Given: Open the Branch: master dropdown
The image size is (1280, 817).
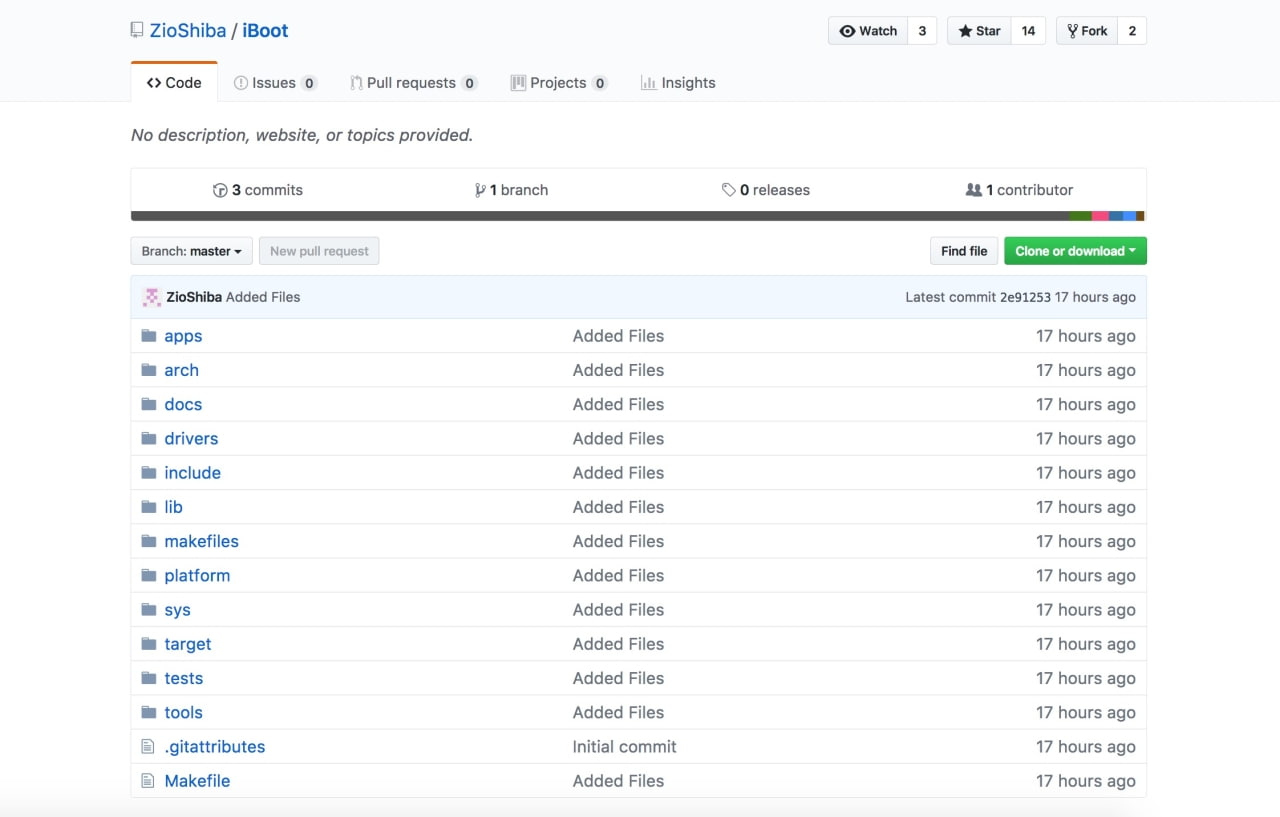Looking at the screenshot, I should (191, 251).
